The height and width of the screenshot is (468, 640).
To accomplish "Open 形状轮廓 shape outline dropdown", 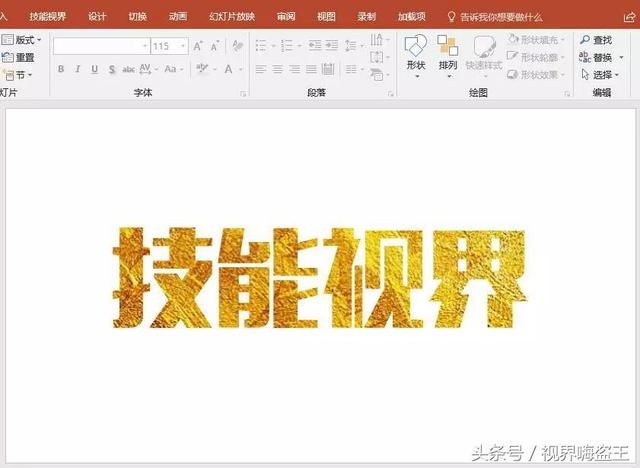I will click(536, 57).
